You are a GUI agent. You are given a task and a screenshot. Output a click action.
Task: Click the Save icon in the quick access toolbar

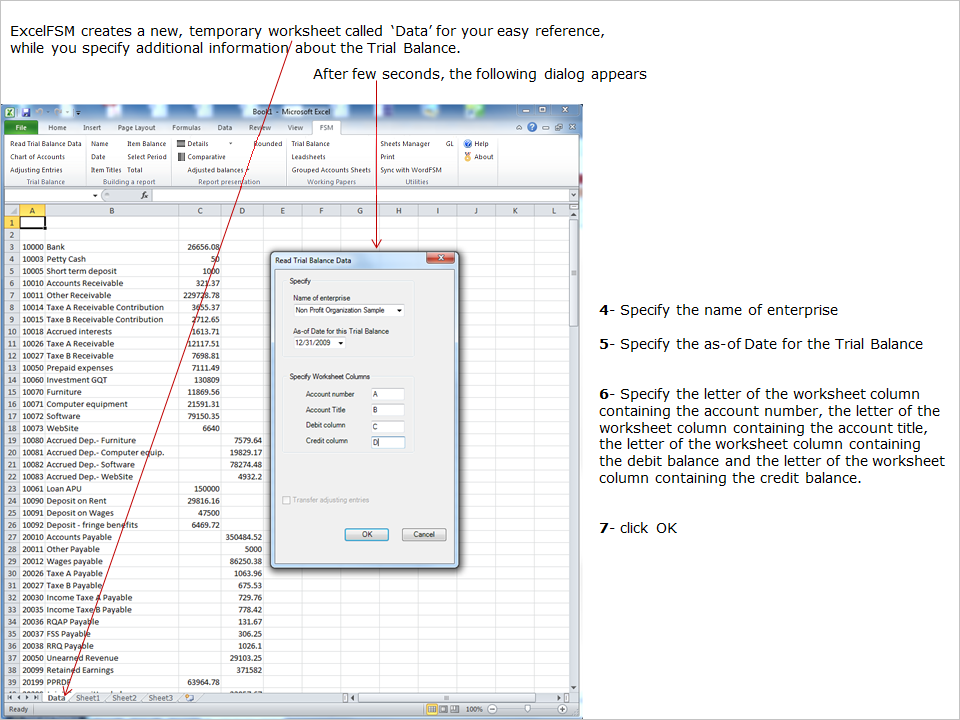tap(25, 113)
